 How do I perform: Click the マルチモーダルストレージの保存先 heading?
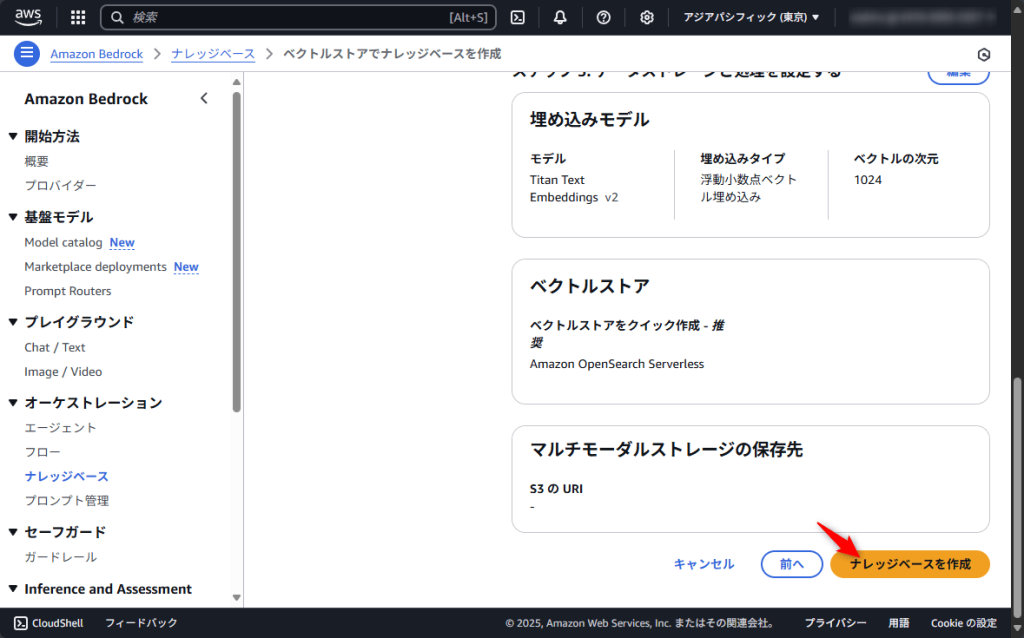pos(666,449)
